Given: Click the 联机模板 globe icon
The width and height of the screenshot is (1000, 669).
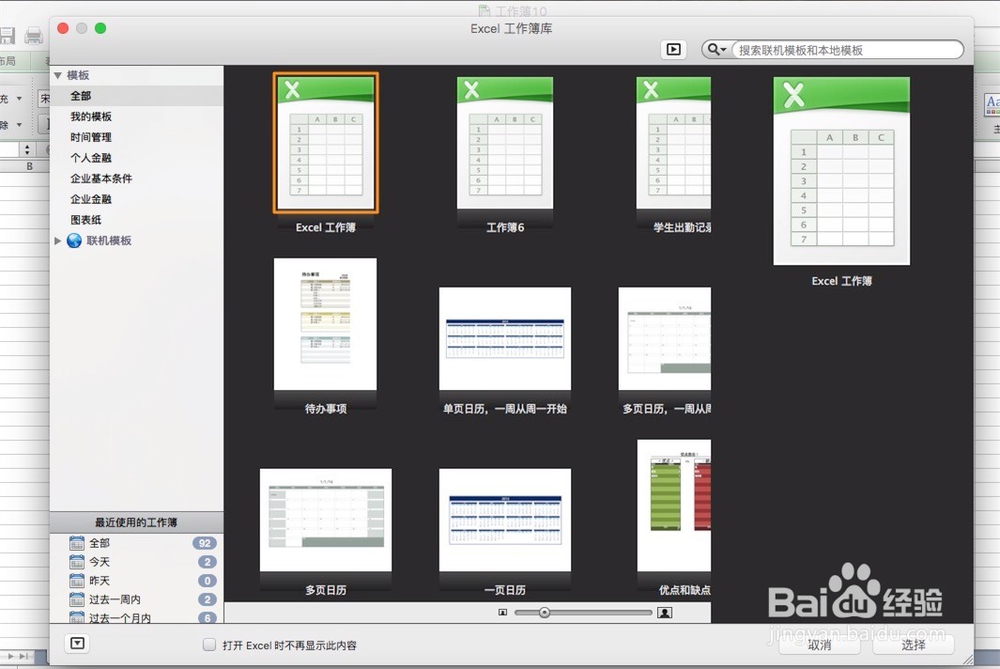Looking at the screenshot, I should coord(74,240).
